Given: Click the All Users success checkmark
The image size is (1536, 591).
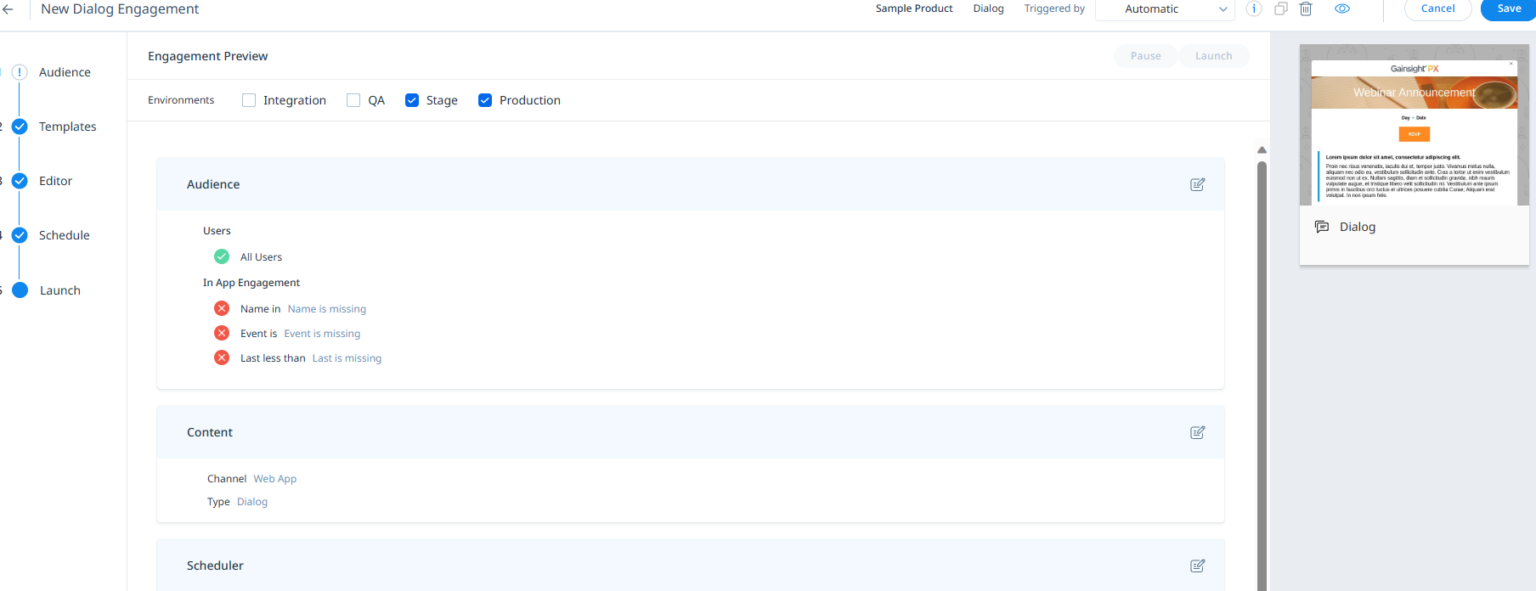Looking at the screenshot, I should tap(221, 256).
